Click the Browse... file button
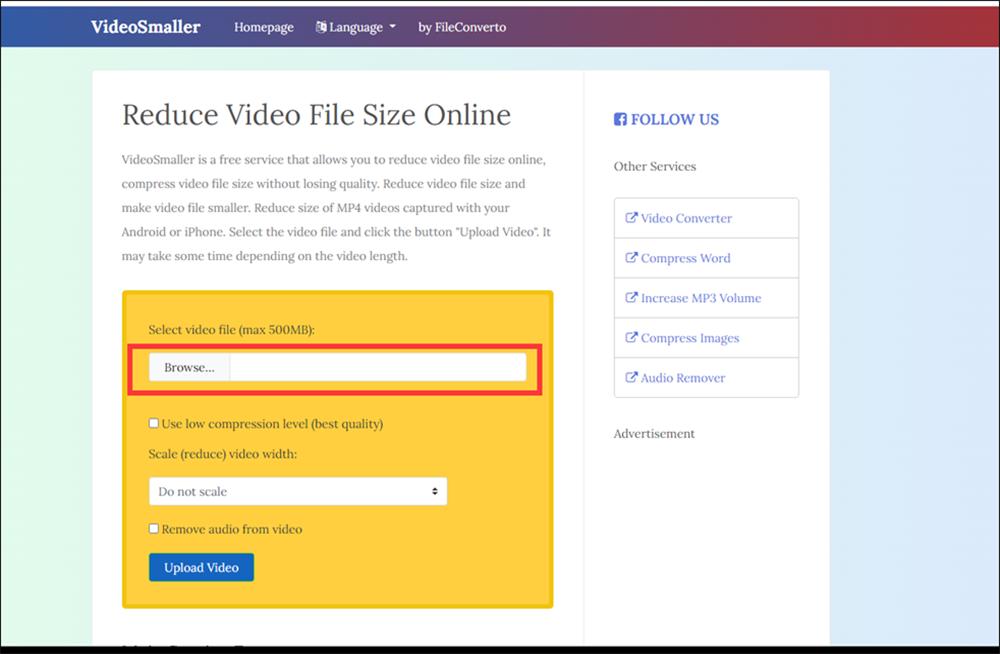Viewport: 1000px width, 654px height. click(x=189, y=368)
